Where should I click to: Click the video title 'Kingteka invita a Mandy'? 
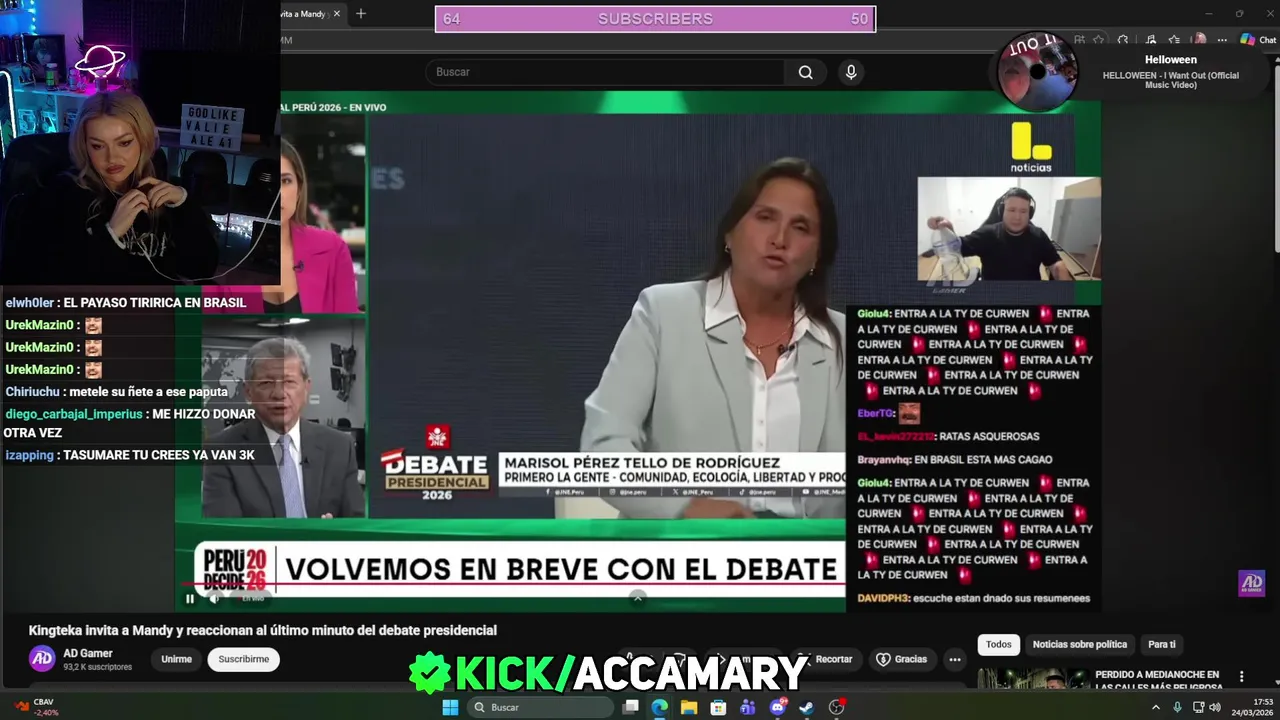point(263,630)
